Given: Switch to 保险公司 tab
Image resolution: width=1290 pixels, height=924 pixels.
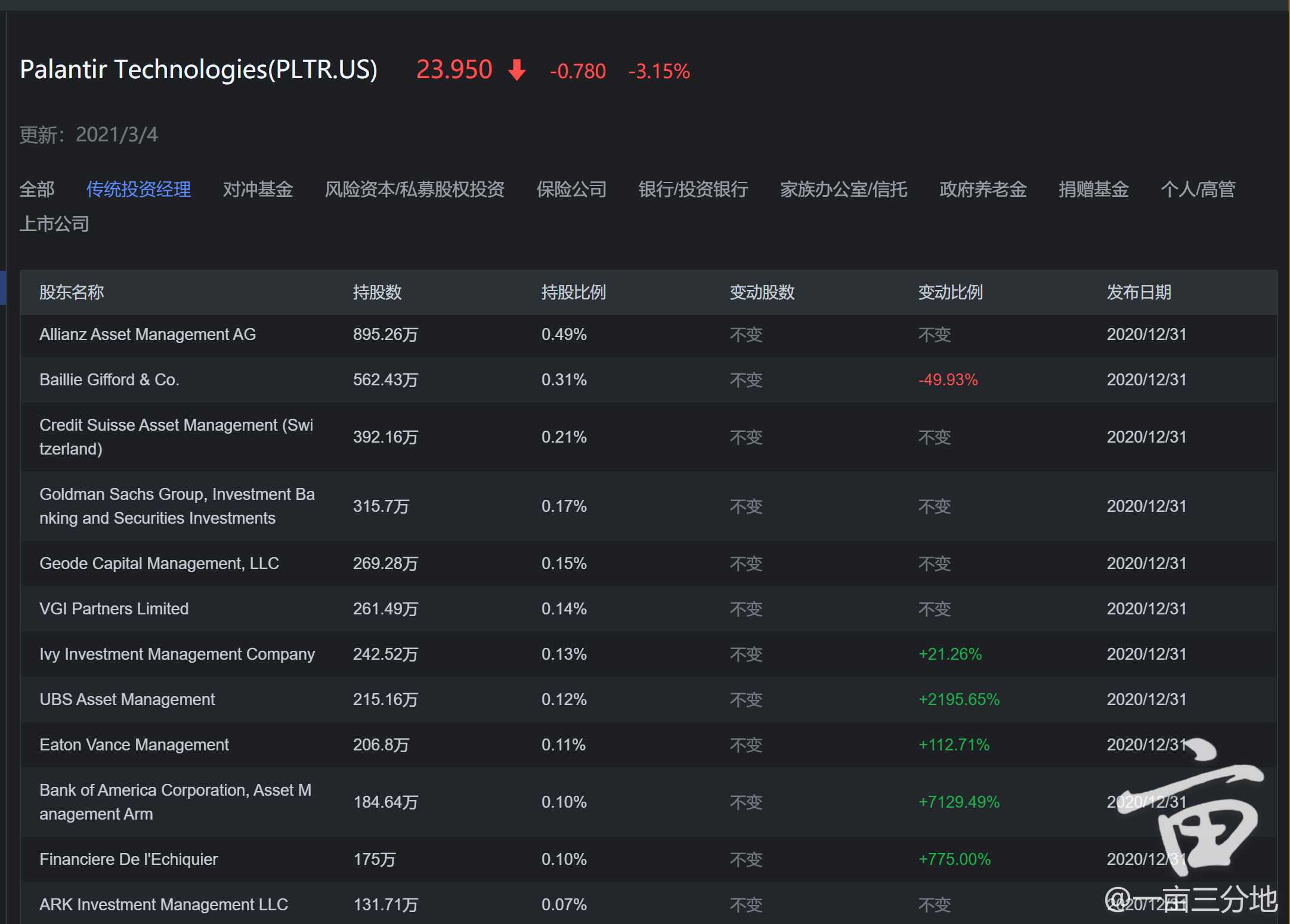Looking at the screenshot, I should tap(571, 189).
